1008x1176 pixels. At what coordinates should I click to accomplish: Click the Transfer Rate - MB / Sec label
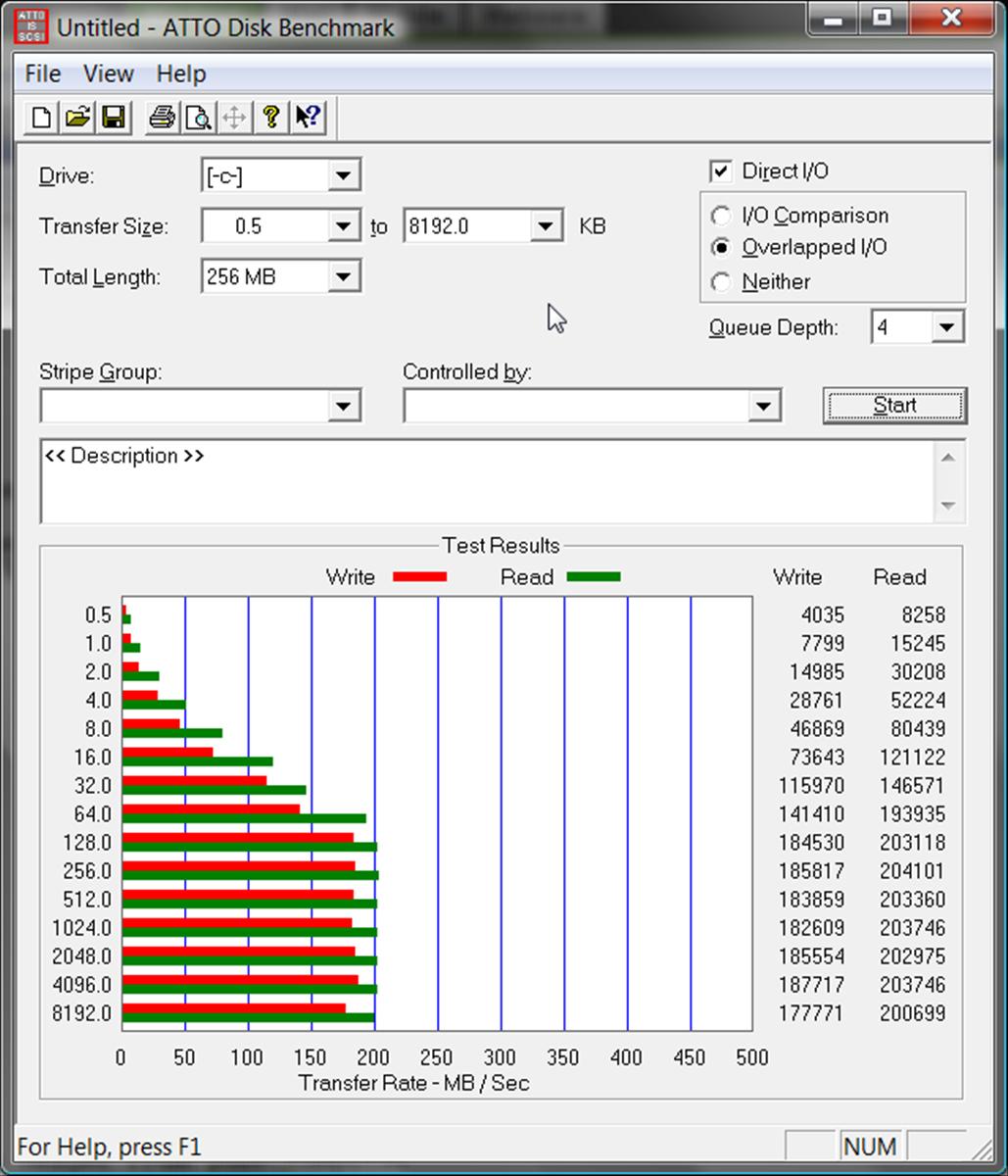414,1083
